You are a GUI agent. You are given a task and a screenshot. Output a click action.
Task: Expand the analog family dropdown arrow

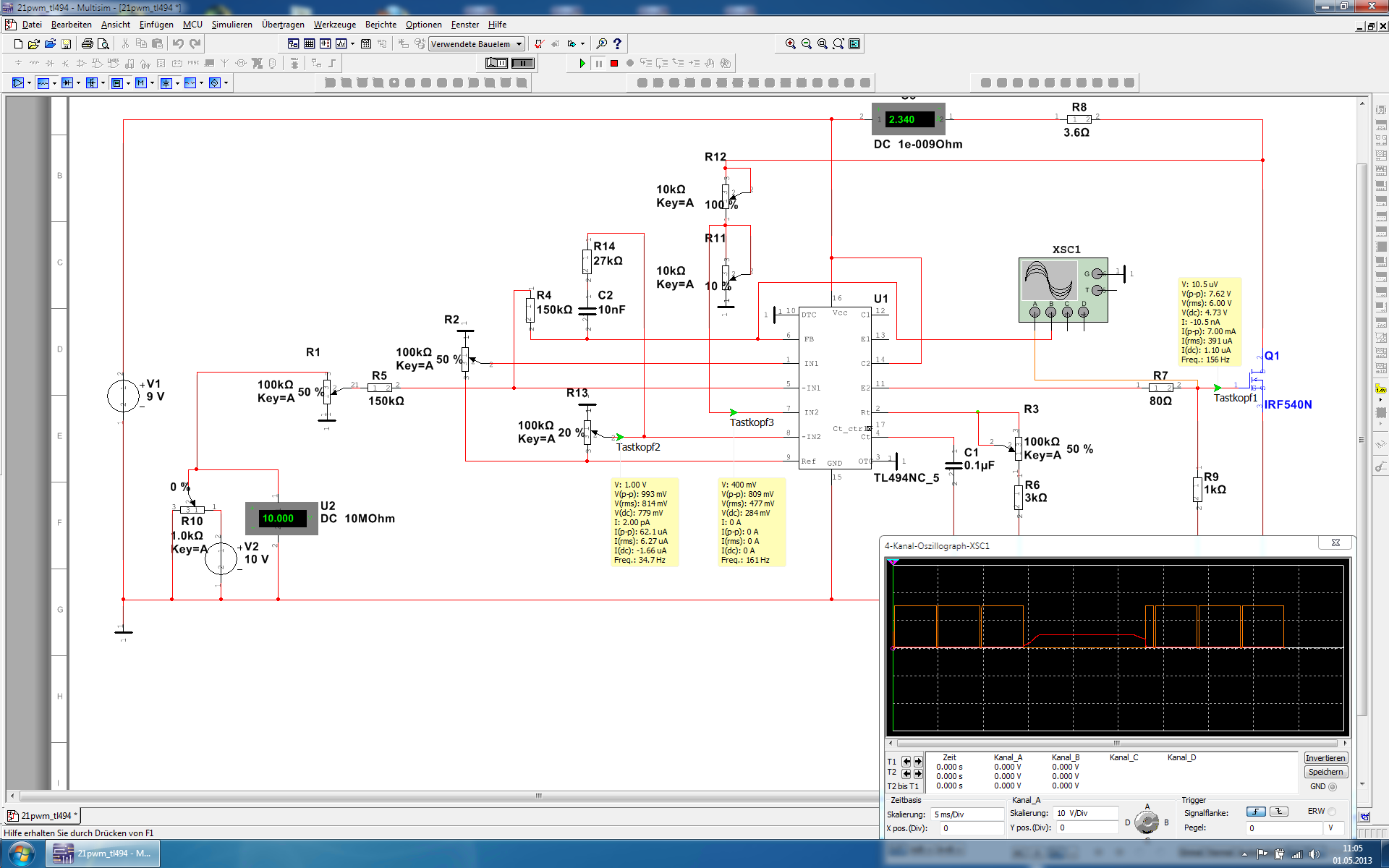click(29, 83)
